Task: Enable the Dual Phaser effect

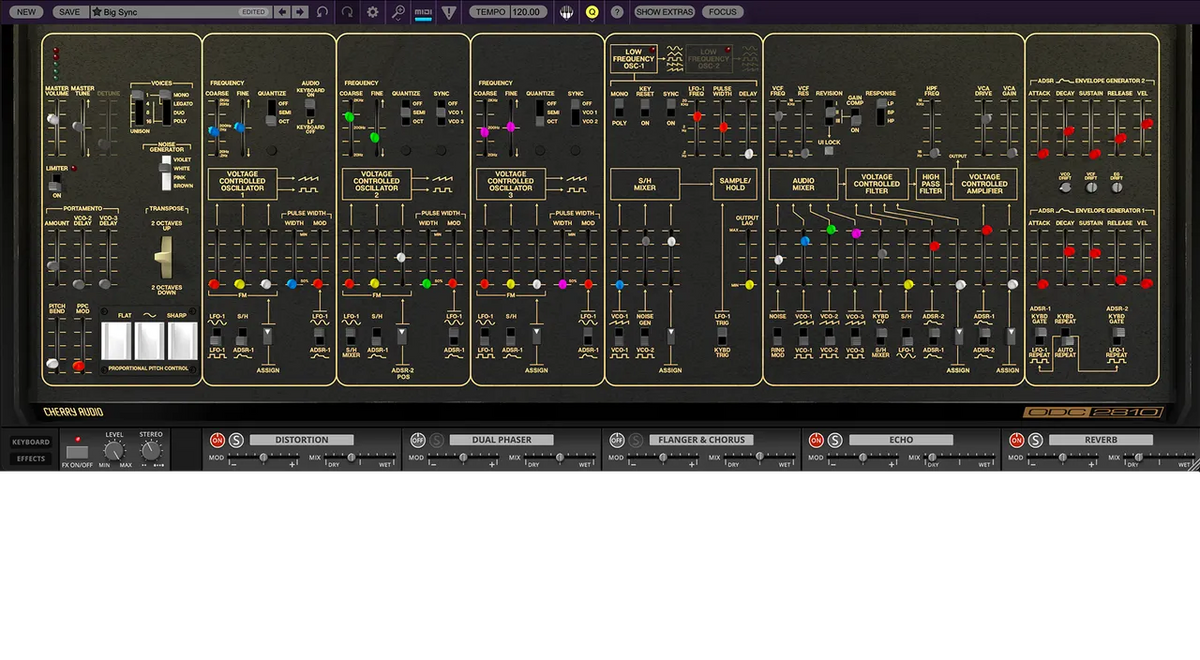Action: 418,440
